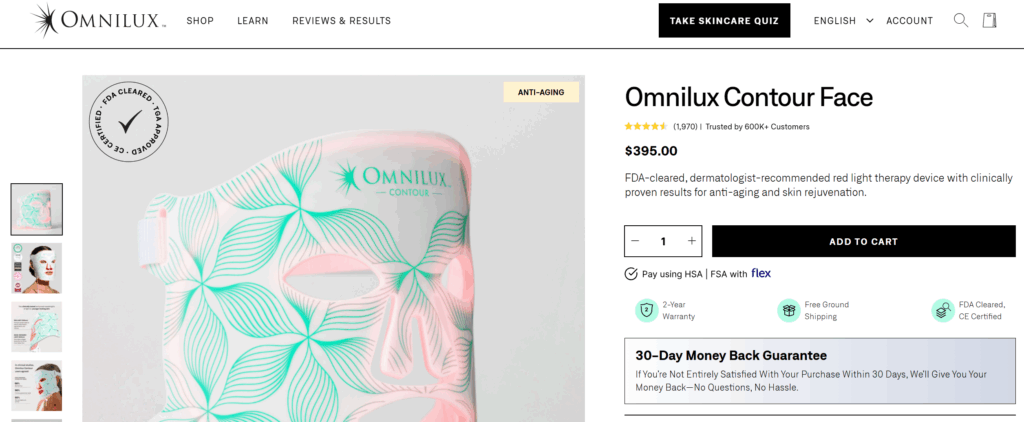Click the star rating reviews count
Viewport: 1024px width, 422px height.
685,127
